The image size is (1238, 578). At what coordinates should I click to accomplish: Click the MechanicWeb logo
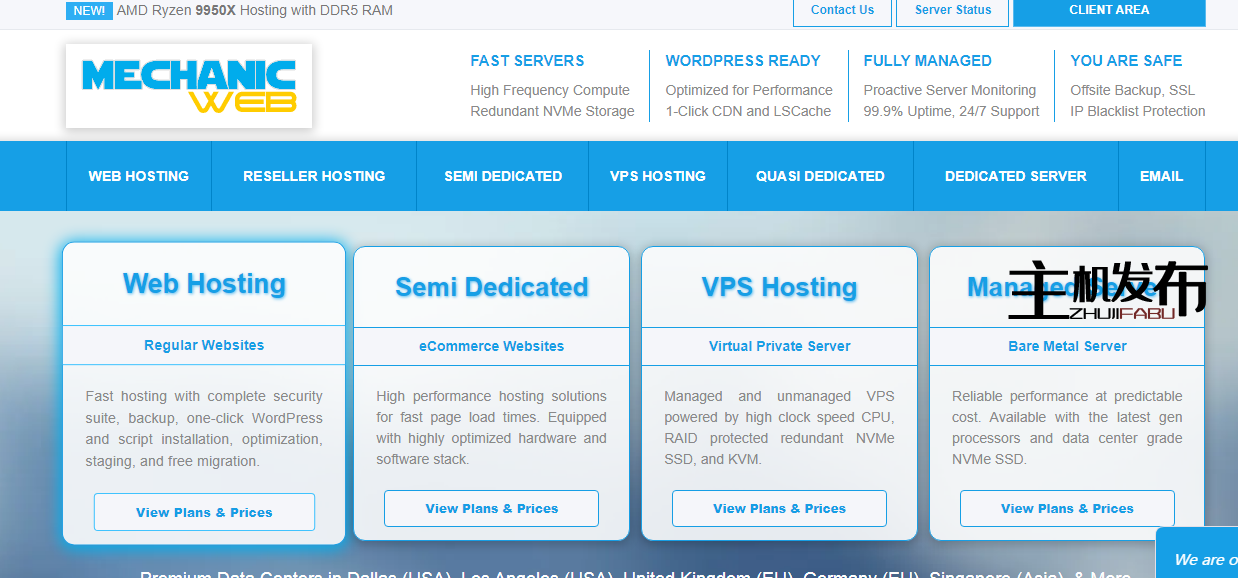coord(188,86)
